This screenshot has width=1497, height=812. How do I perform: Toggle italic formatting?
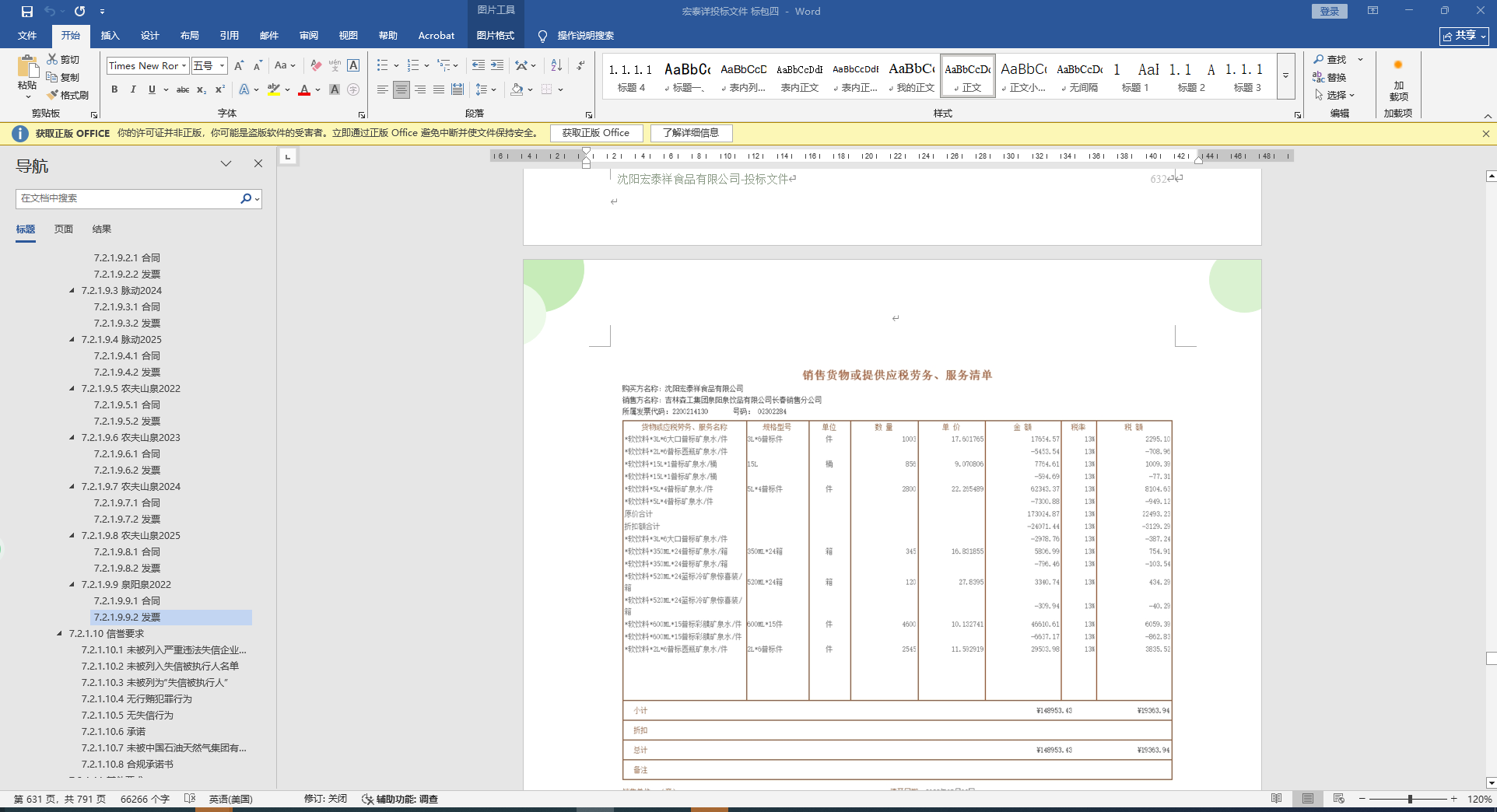click(133, 90)
